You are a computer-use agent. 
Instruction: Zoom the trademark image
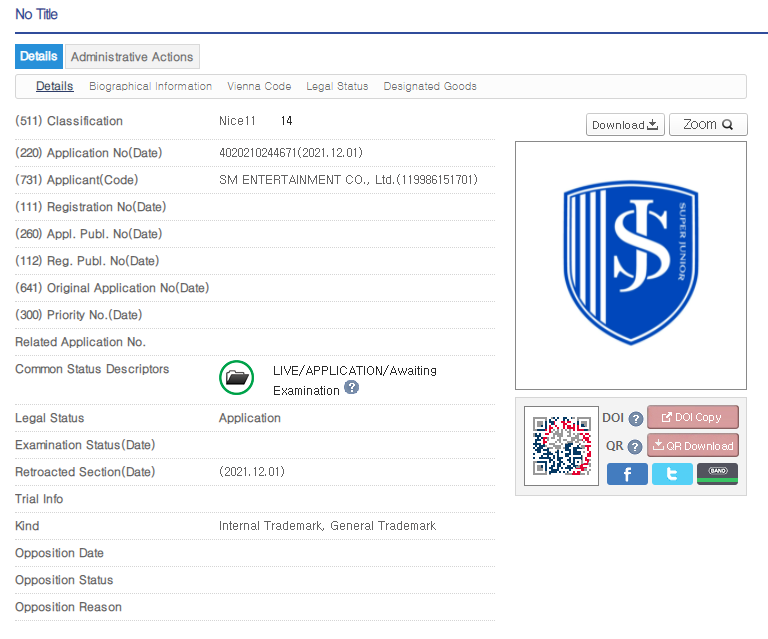pos(708,125)
